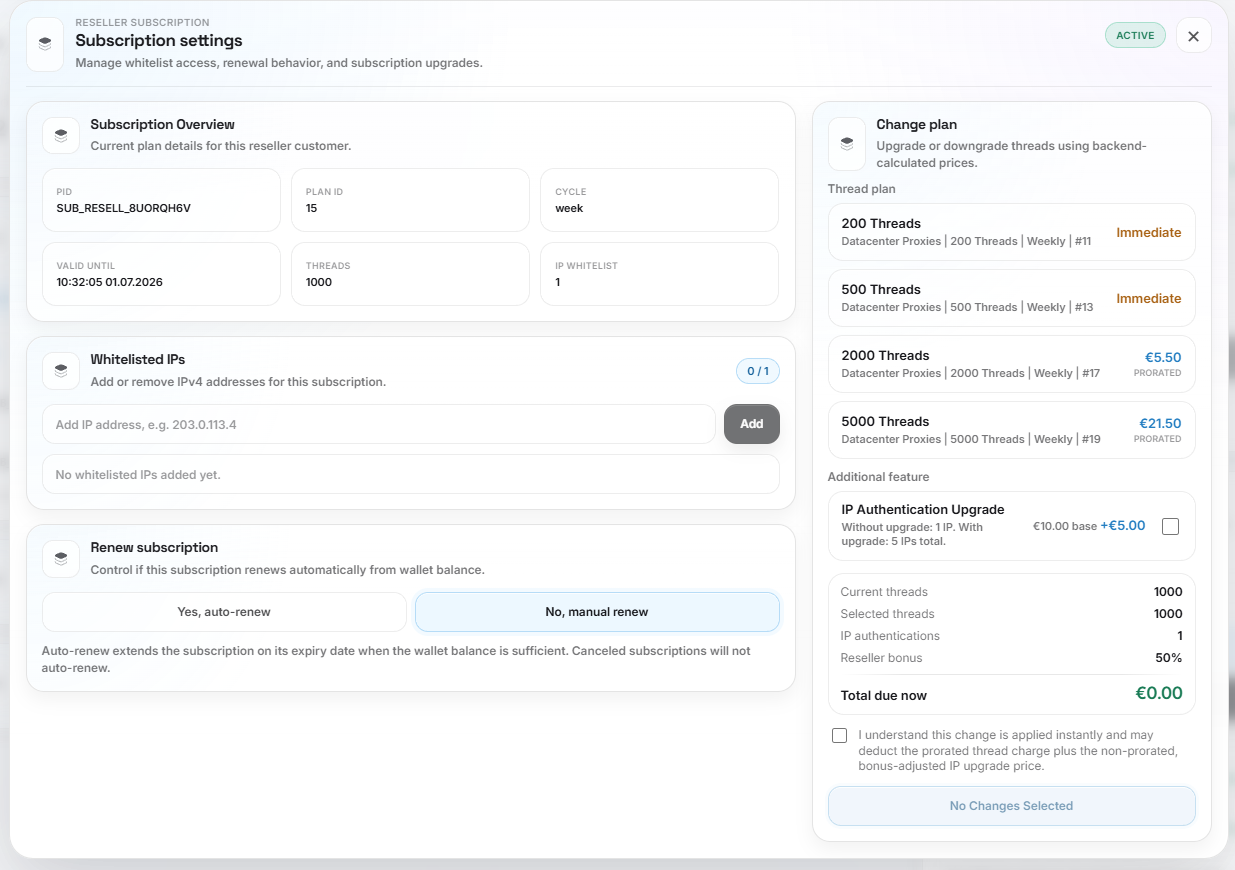Viewport: 1235px width, 870px height.
Task: Click the Selected threads 1000 value
Action: pos(1168,614)
